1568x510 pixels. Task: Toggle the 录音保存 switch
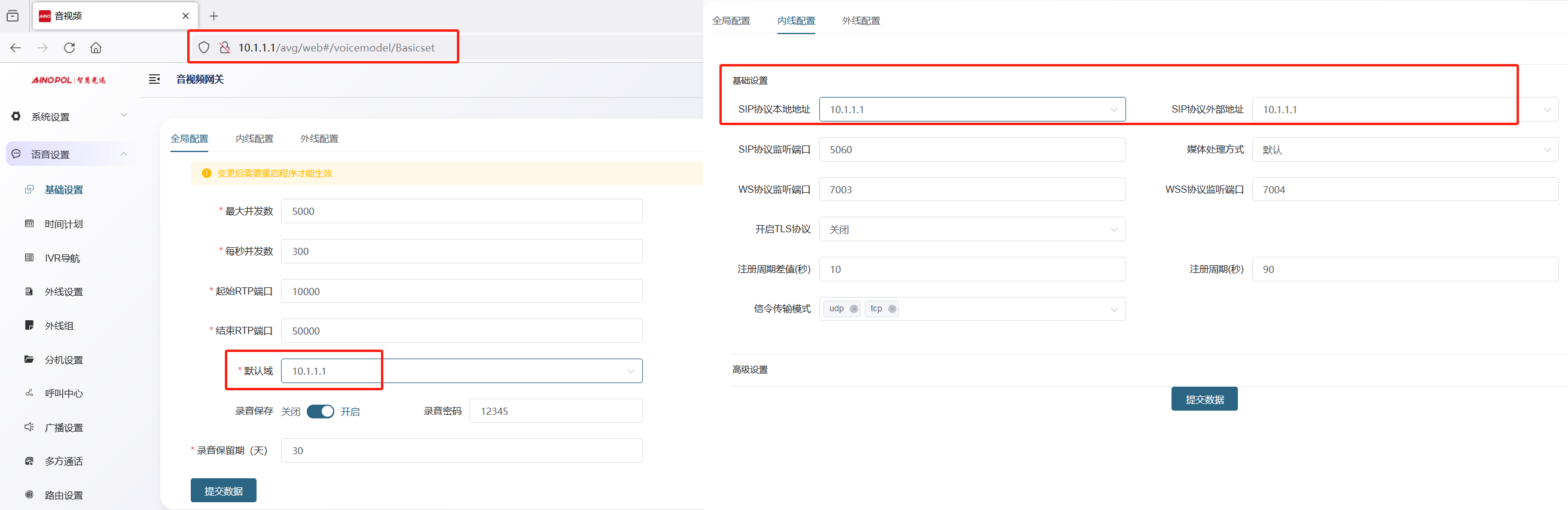pyautogui.click(x=320, y=411)
